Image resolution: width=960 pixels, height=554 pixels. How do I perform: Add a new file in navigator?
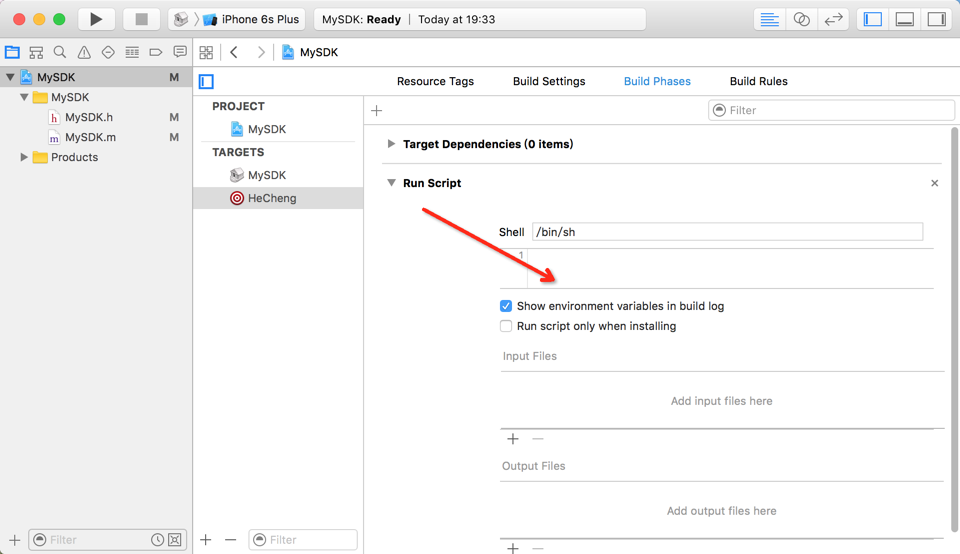tap(15, 540)
